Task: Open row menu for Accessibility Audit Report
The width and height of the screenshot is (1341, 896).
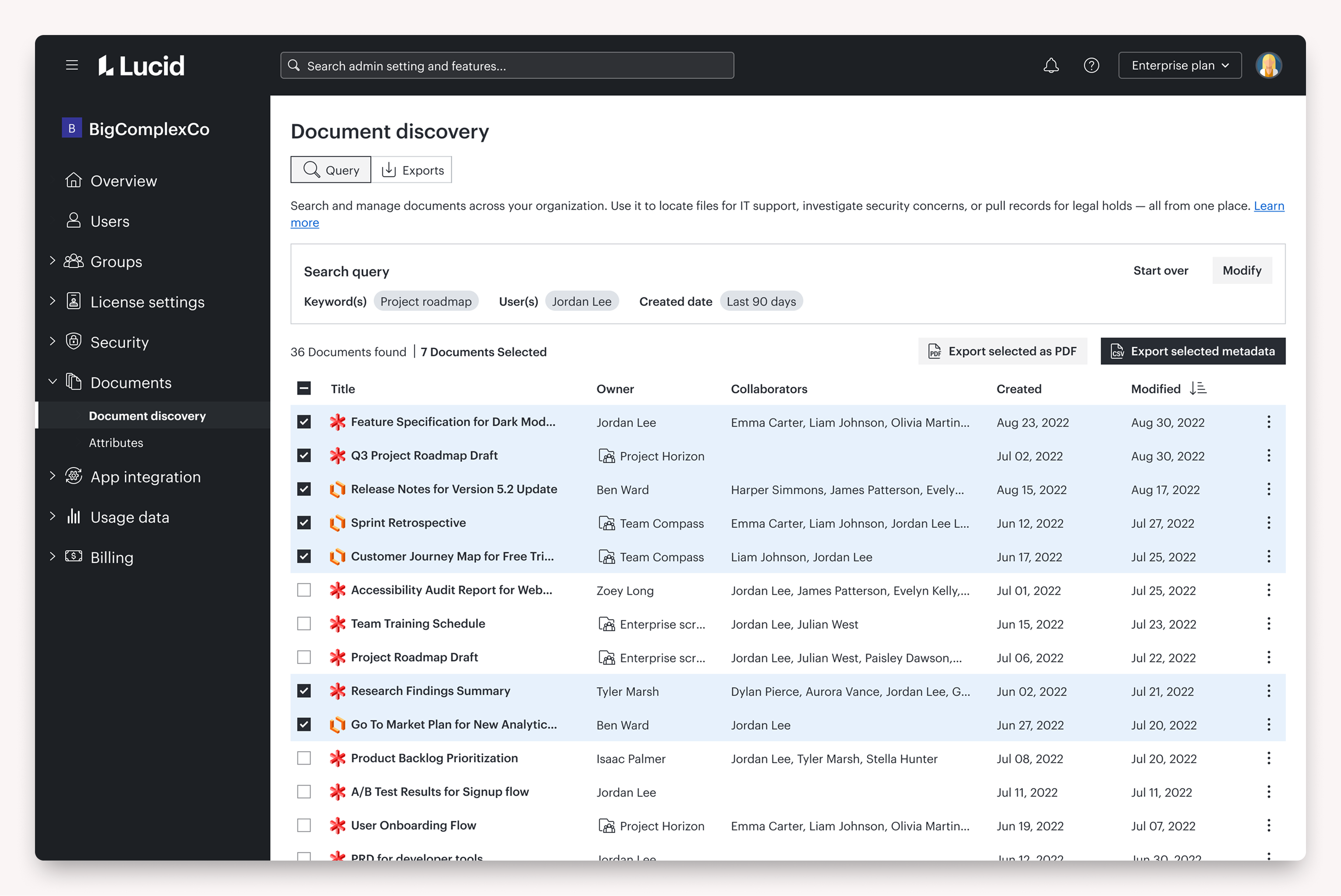Action: [1268, 590]
